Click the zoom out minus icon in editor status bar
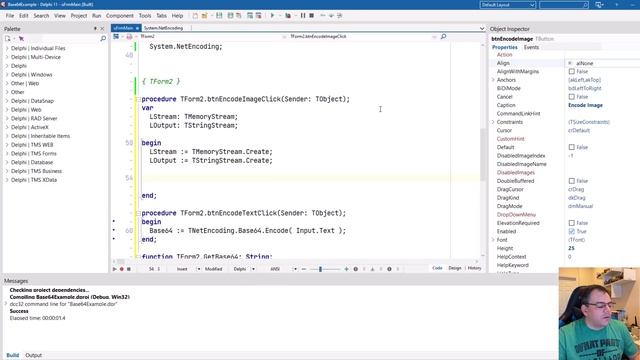The width and height of the screenshot is (640, 360). tap(304, 269)
